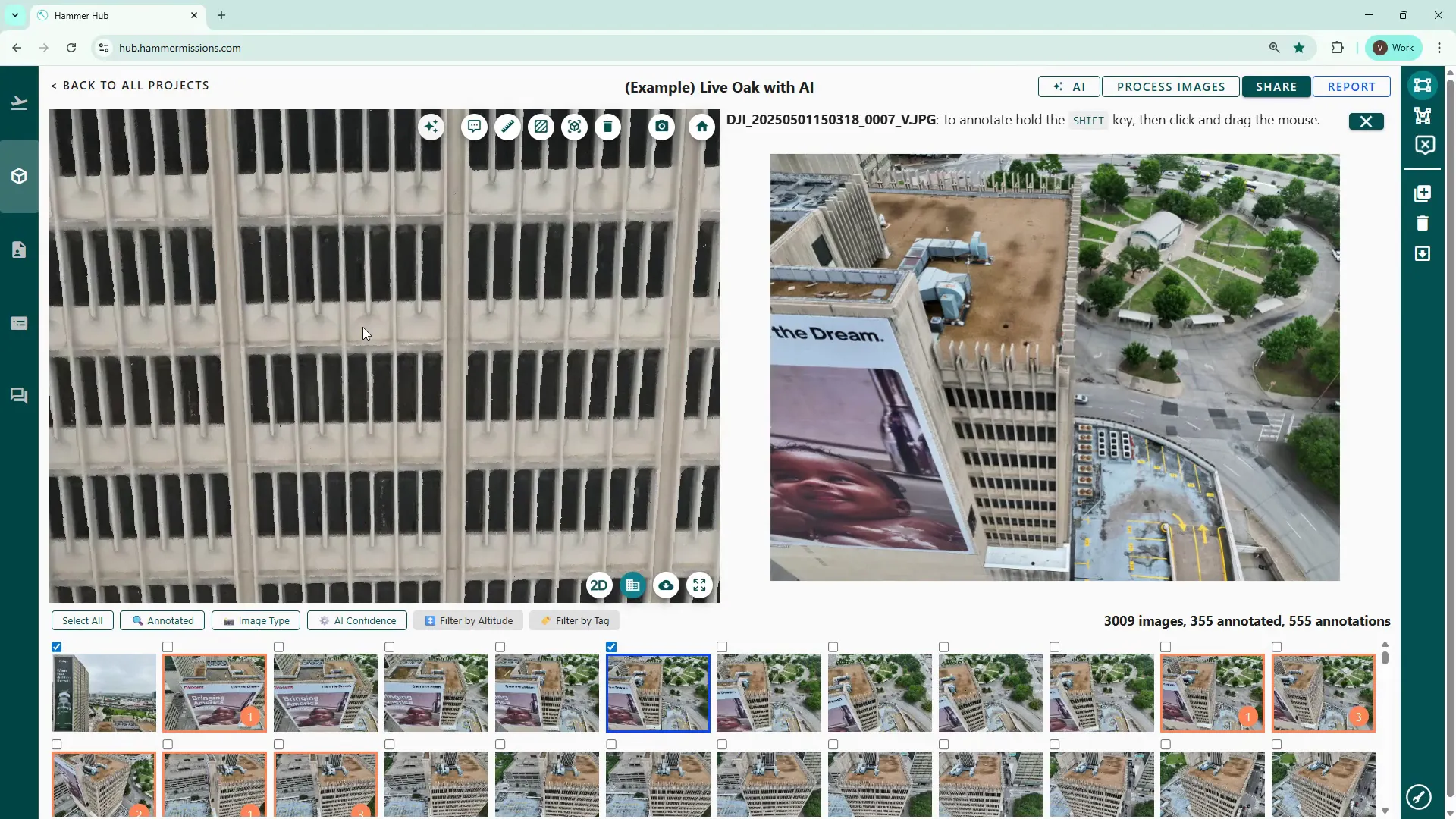Switch to 2D view mode
1456x819 pixels.
tap(598, 585)
